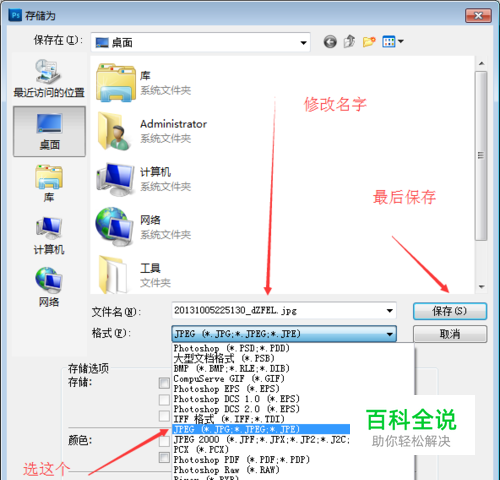The image size is (500, 480).
Task: Select the Administrator folder in the file list
Action: coord(152,131)
